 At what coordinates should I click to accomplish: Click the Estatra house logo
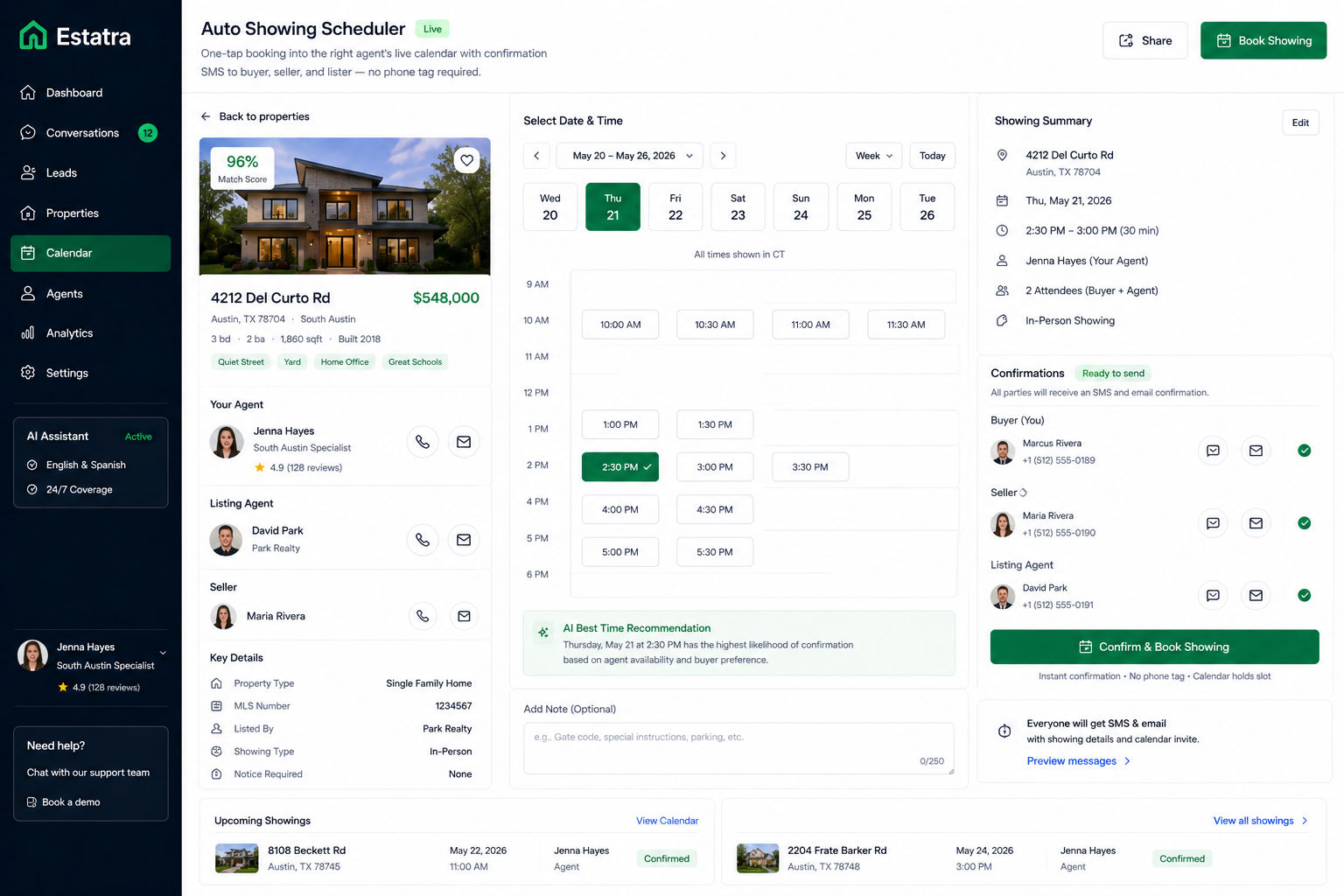(33, 36)
